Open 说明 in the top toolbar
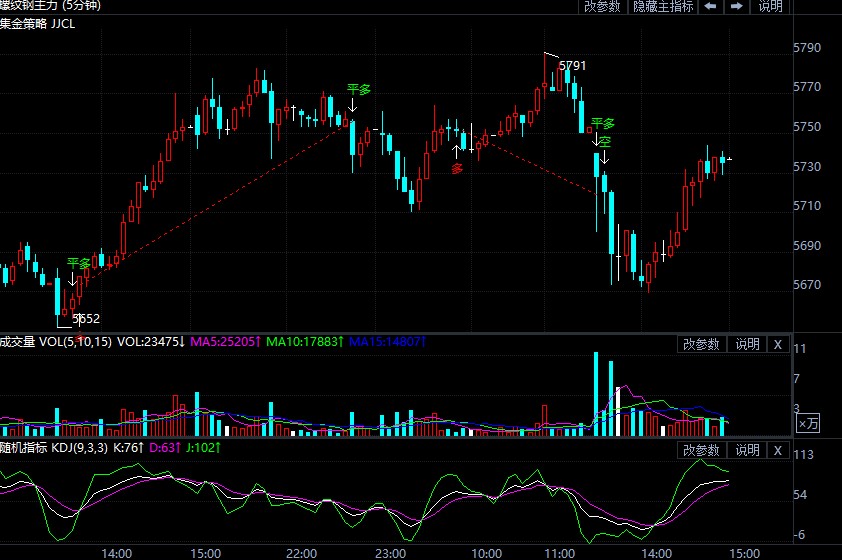Viewport: 842px width, 560px height. [x=770, y=6]
